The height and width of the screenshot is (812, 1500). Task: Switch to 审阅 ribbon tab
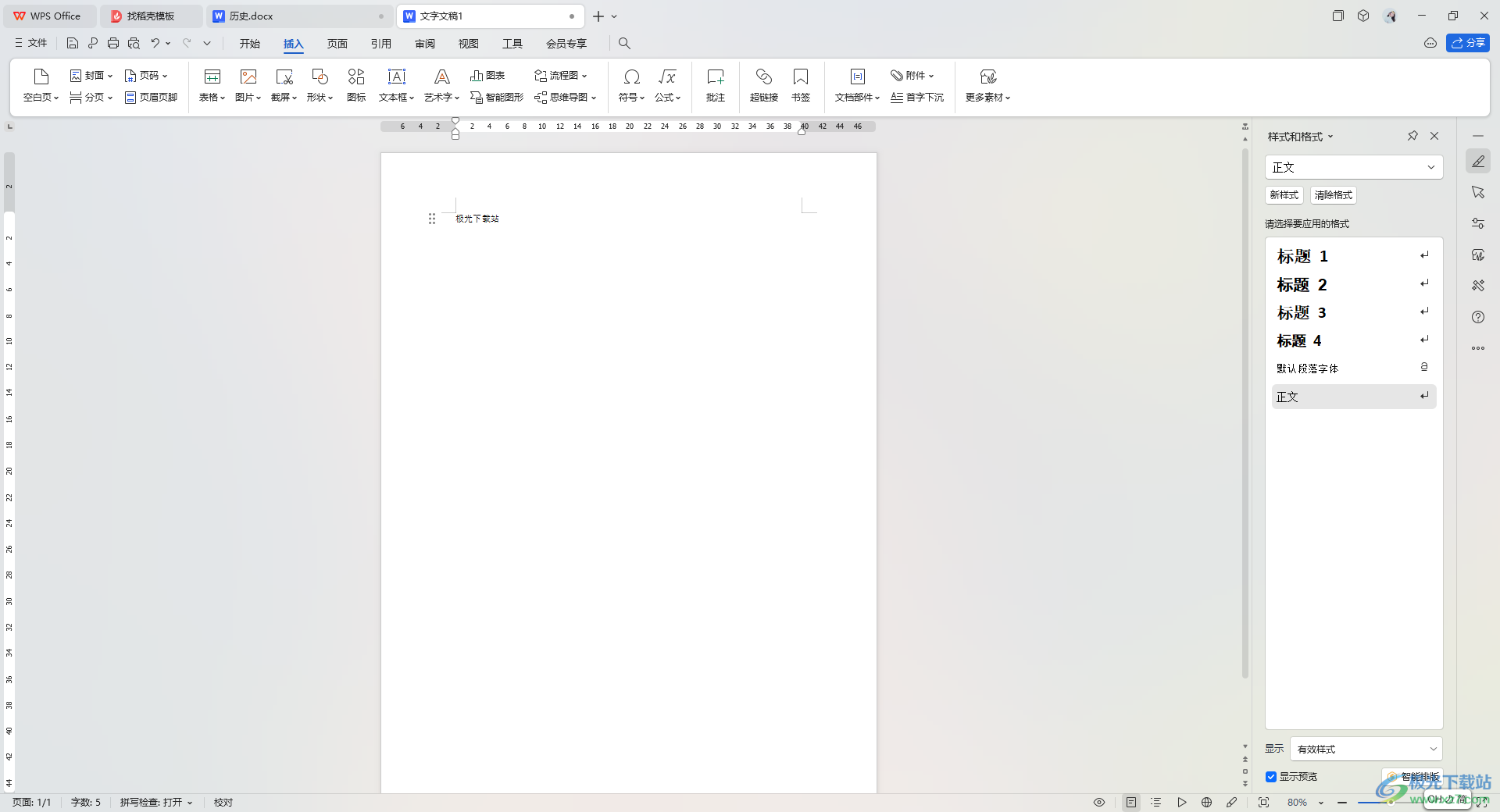tap(425, 44)
